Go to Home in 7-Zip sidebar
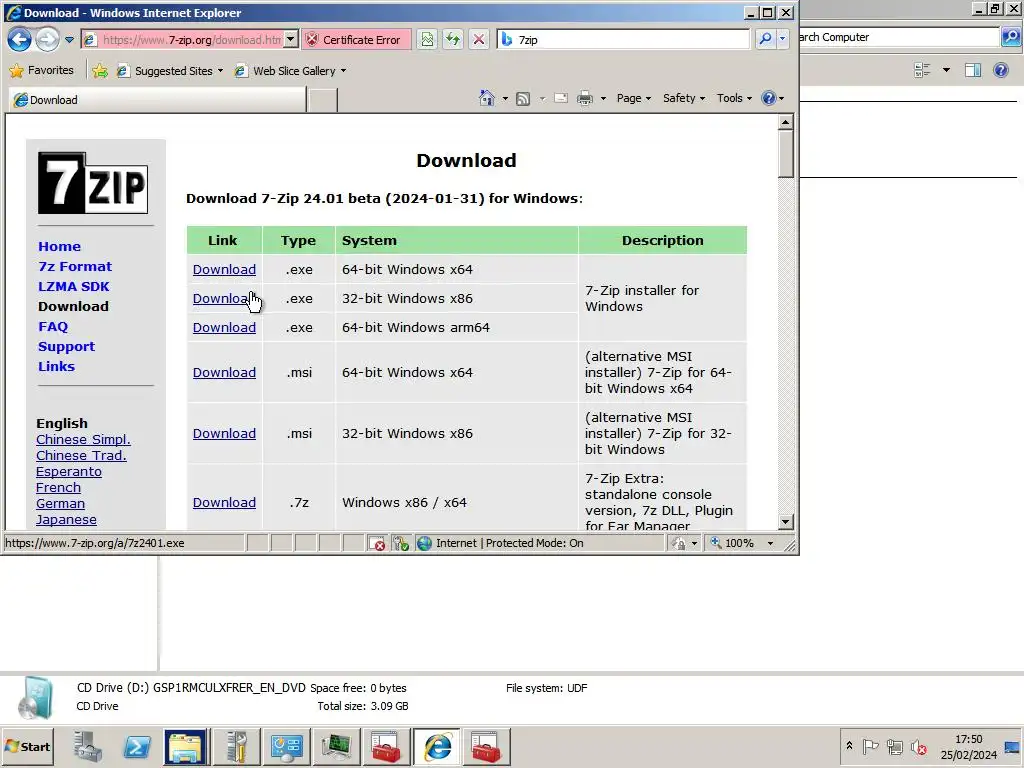1024x768 pixels. point(59,246)
